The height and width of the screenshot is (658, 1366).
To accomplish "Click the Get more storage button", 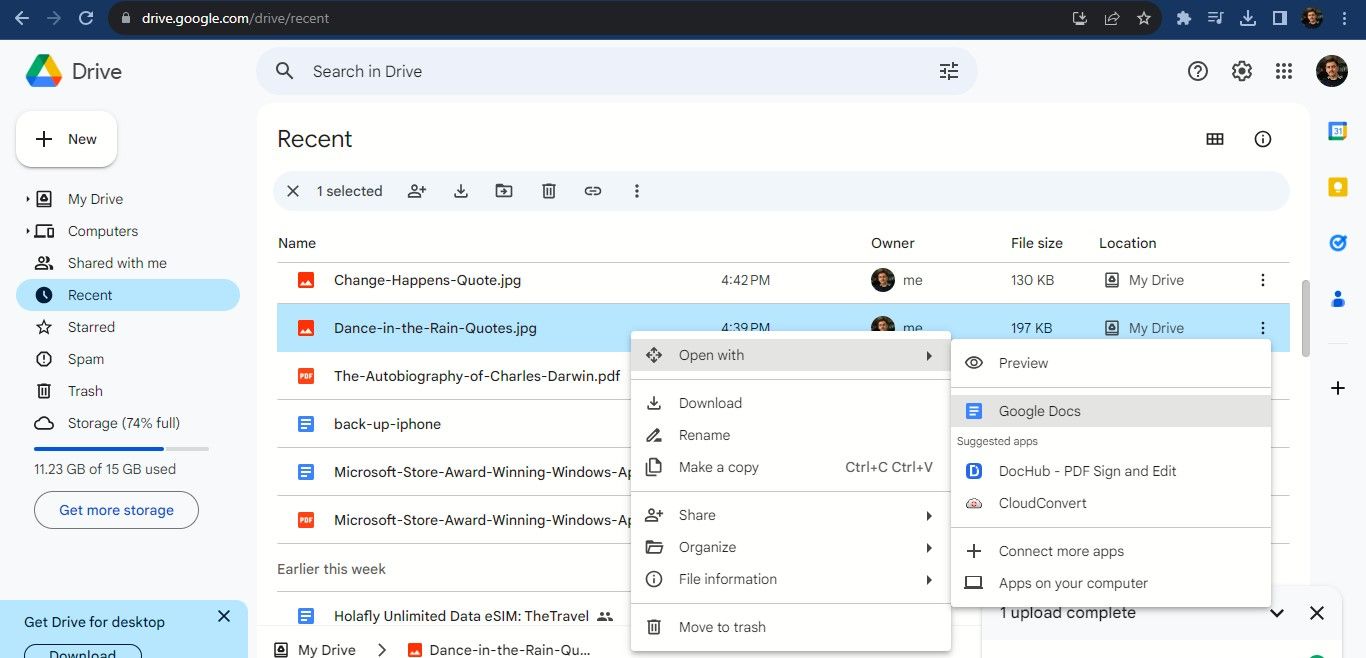I will (116, 510).
